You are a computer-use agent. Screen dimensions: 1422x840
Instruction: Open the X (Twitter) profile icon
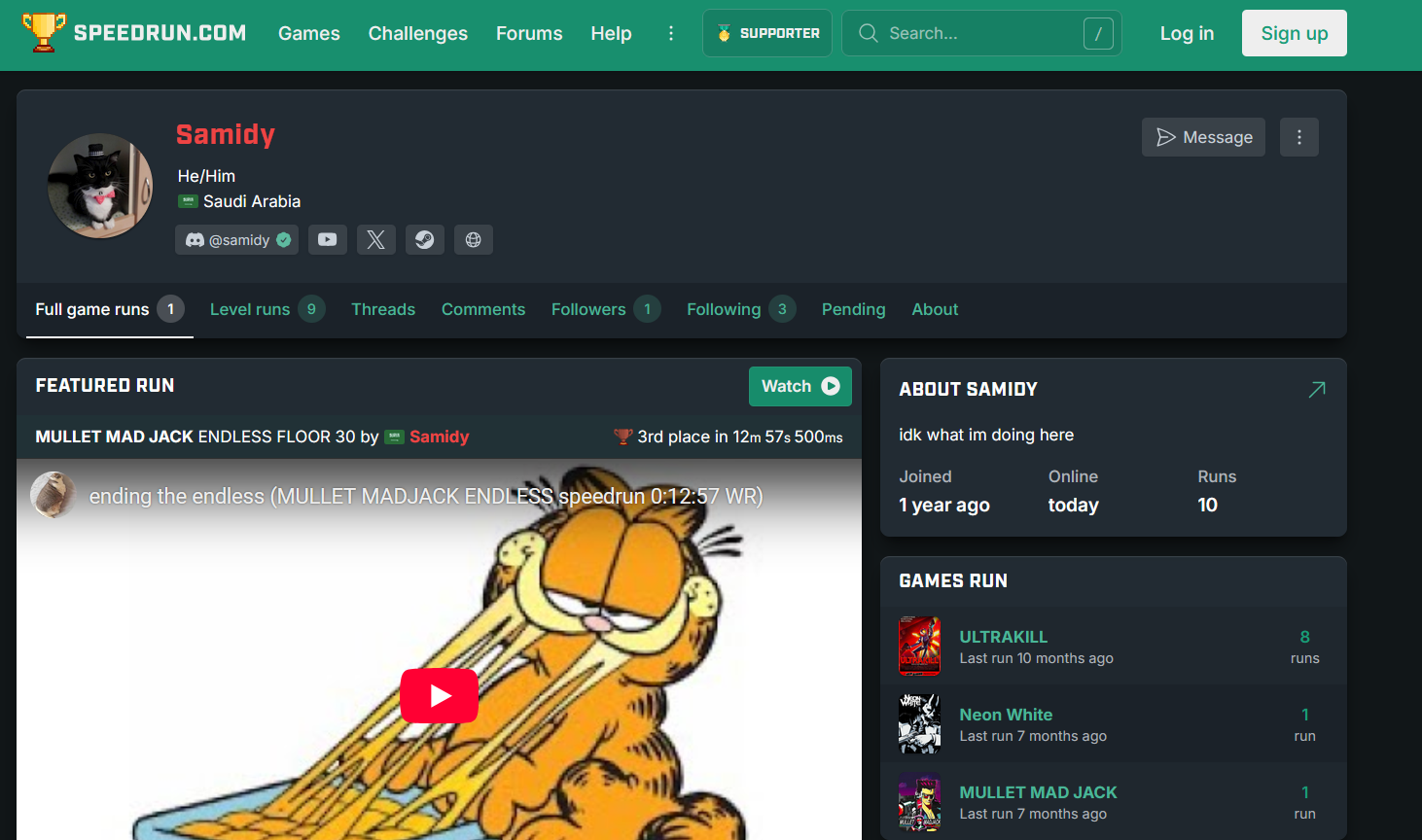[376, 240]
